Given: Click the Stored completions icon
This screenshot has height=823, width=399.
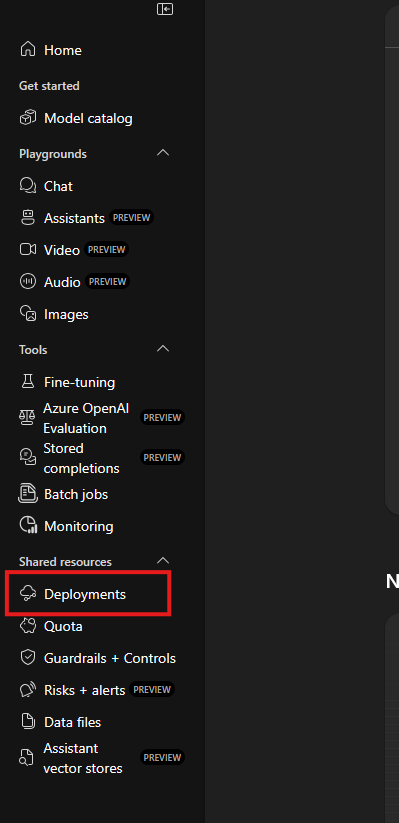Looking at the screenshot, I should [x=27, y=458].
